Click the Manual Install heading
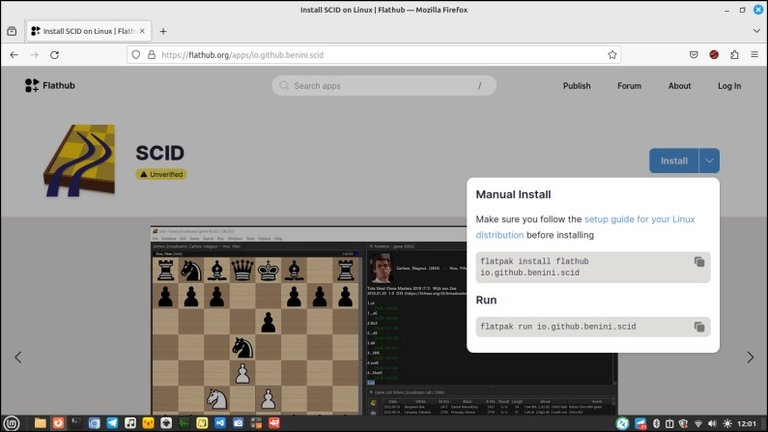768x432 pixels. coord(513,194)
